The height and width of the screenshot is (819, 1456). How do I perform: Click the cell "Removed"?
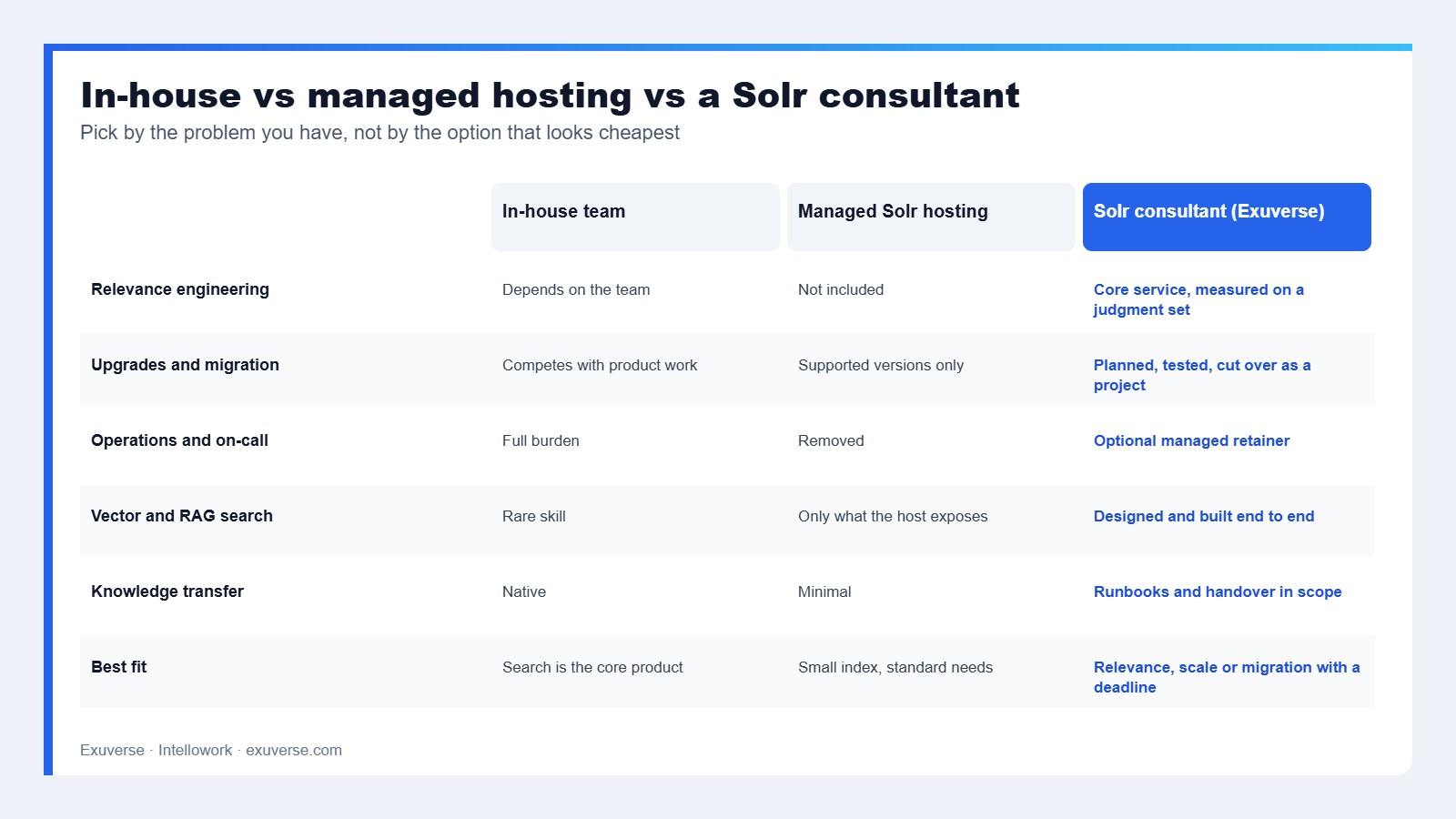(x=831, y=440)
